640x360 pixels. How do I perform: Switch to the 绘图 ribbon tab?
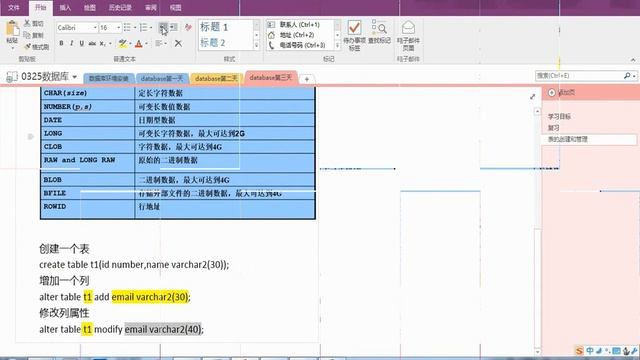(x=90, y=7)
